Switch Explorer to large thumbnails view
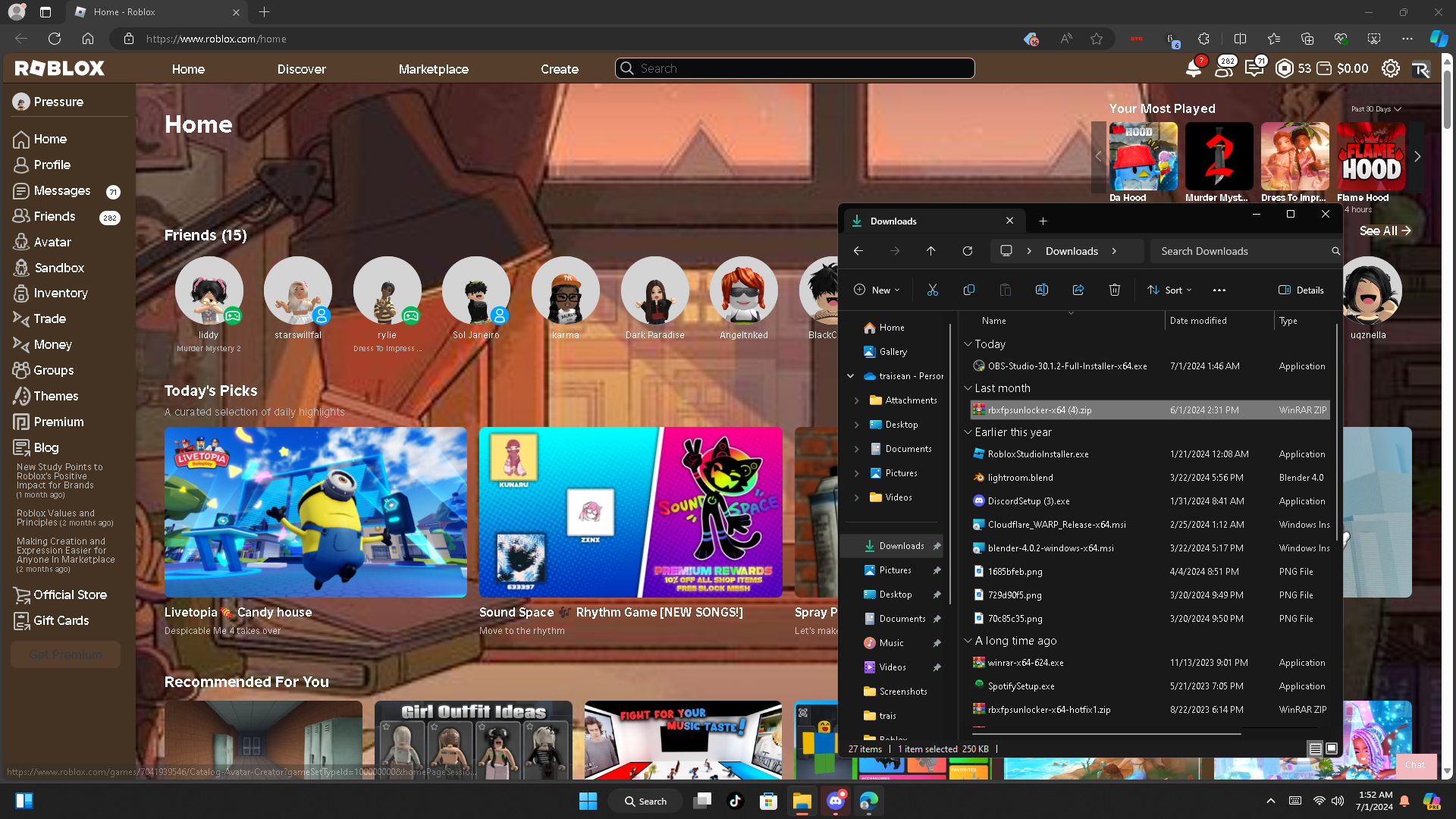 (1332, 748)
